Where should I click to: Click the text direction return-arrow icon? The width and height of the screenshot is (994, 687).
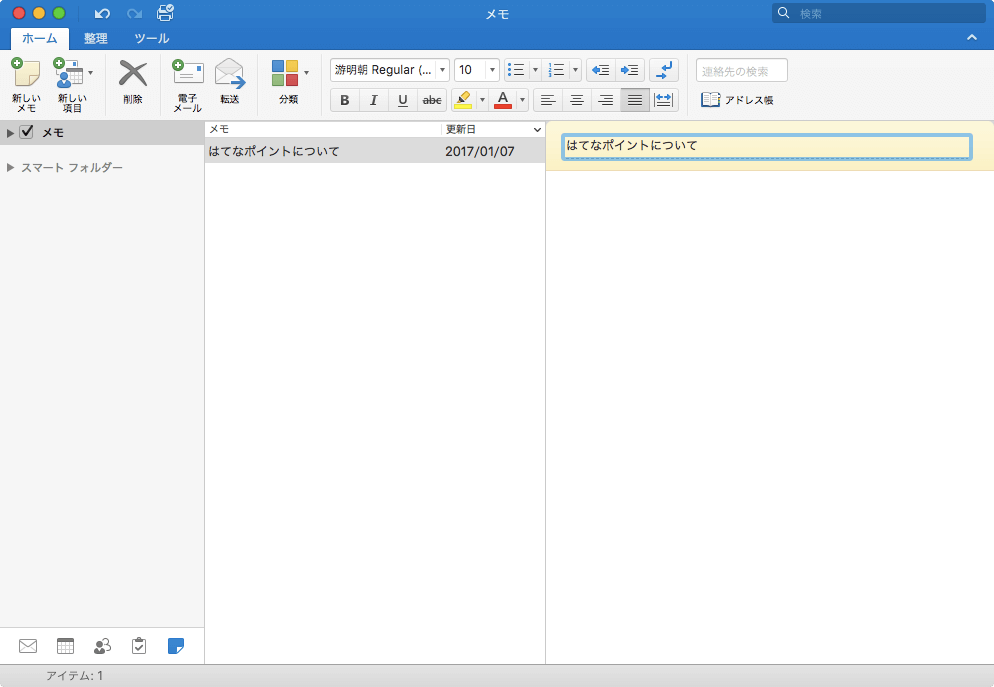(664, 70)
